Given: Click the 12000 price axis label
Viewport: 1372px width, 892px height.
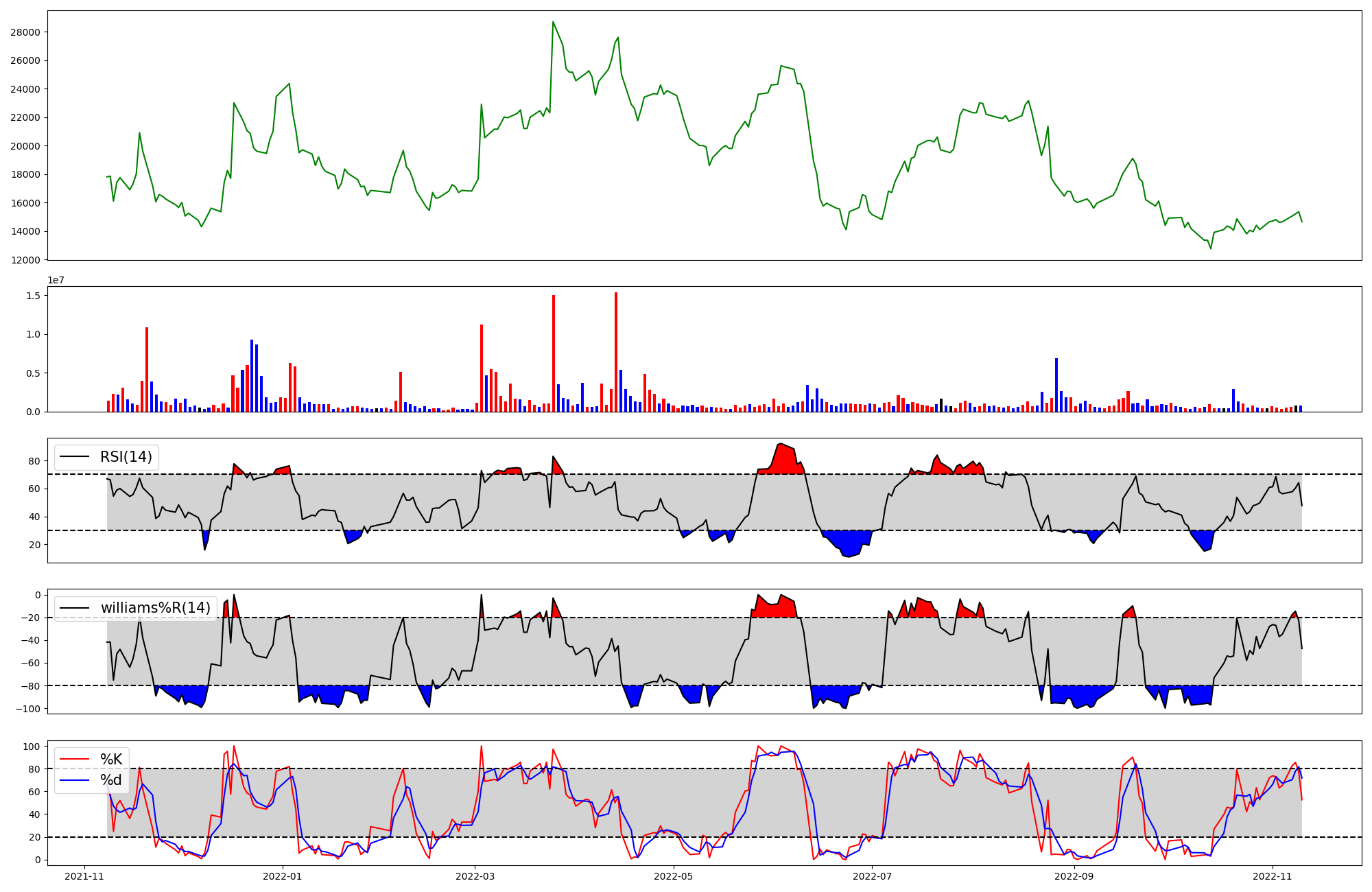Looking at the screenshot, I should click(25, 260).
